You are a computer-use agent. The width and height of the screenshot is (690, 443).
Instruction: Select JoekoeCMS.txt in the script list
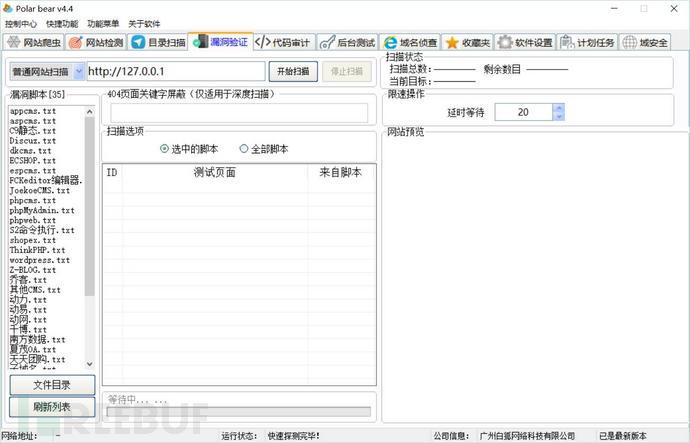40,190
